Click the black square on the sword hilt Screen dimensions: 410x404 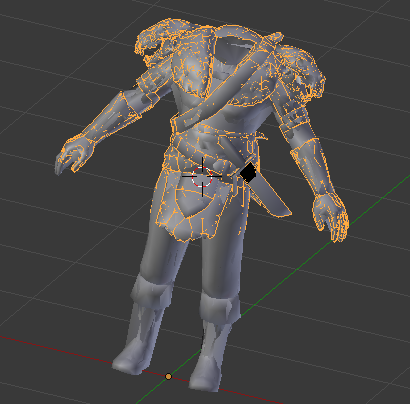(248, 173)
